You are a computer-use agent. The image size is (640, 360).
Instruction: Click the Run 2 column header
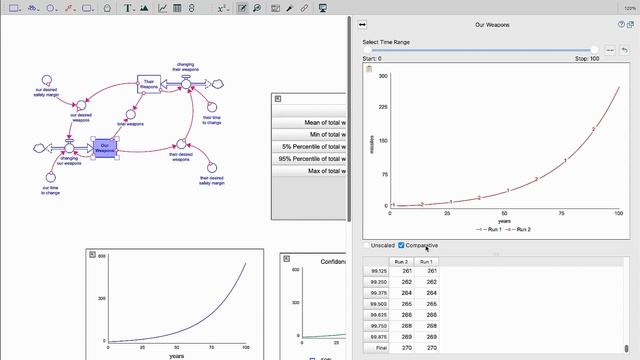pyautogui.click(x=401, y=262)
